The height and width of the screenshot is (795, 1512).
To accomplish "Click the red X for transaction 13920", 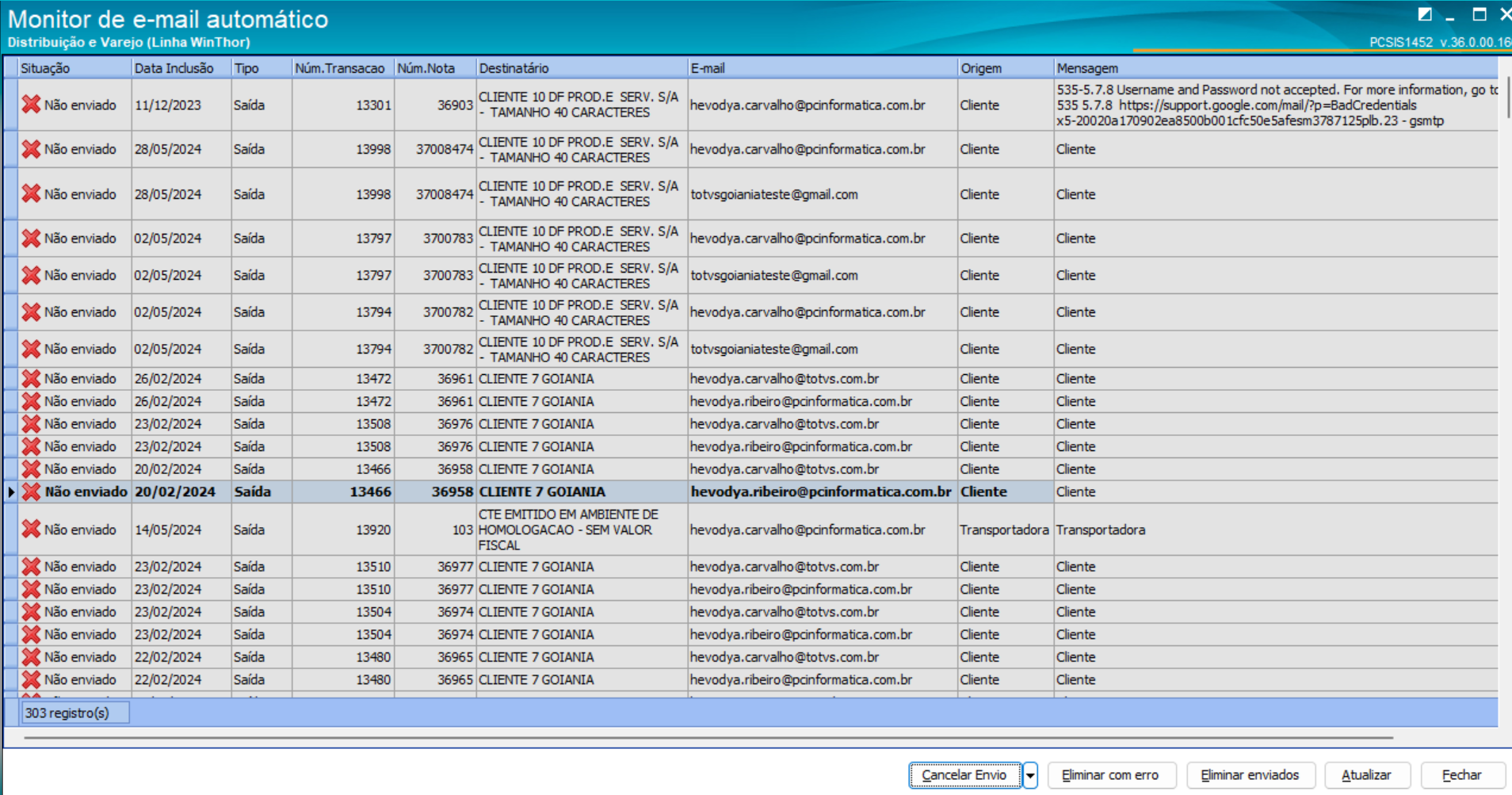I will (x=31, y=529).
